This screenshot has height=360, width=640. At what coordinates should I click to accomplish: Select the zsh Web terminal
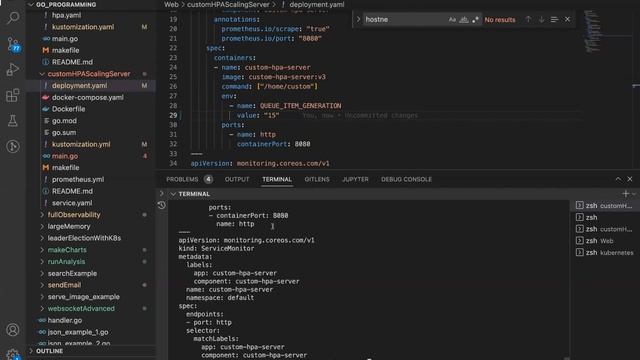click(604, 241)
